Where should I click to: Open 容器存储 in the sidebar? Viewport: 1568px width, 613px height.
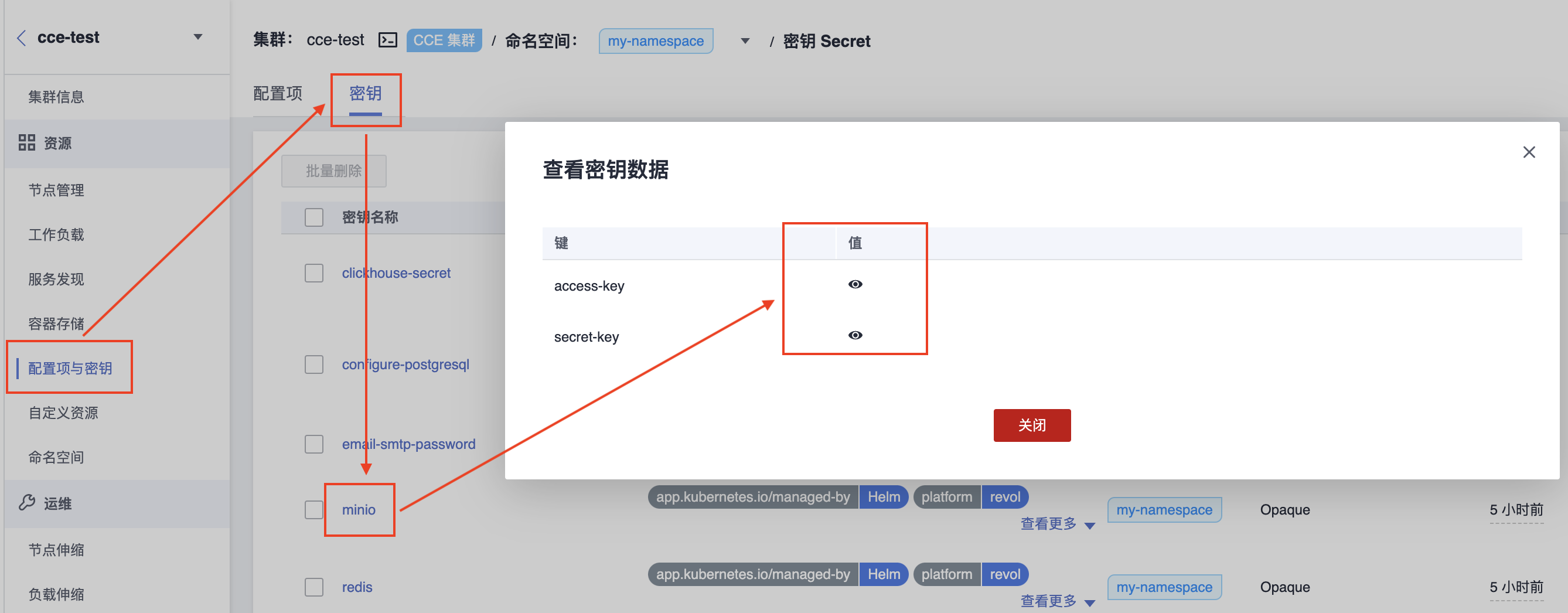pos(56,323)
